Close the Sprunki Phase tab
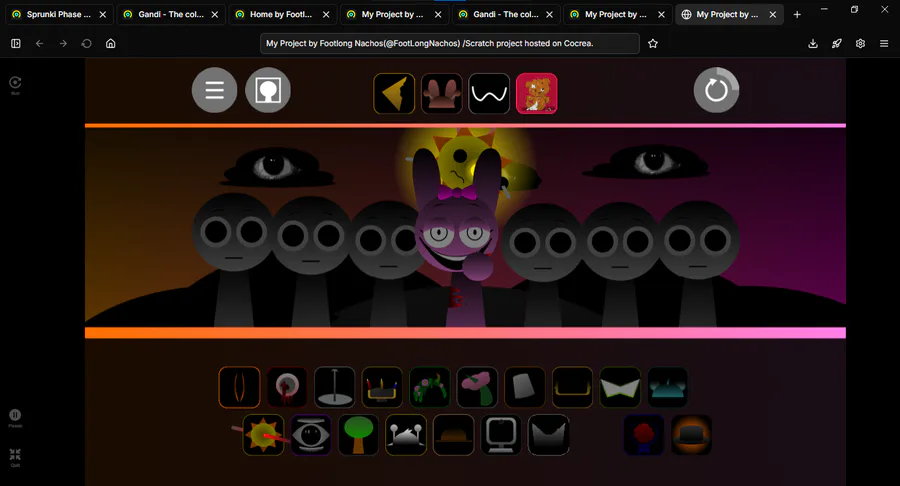The height and width of the screenshot is (486, 900). click(103, 14)
